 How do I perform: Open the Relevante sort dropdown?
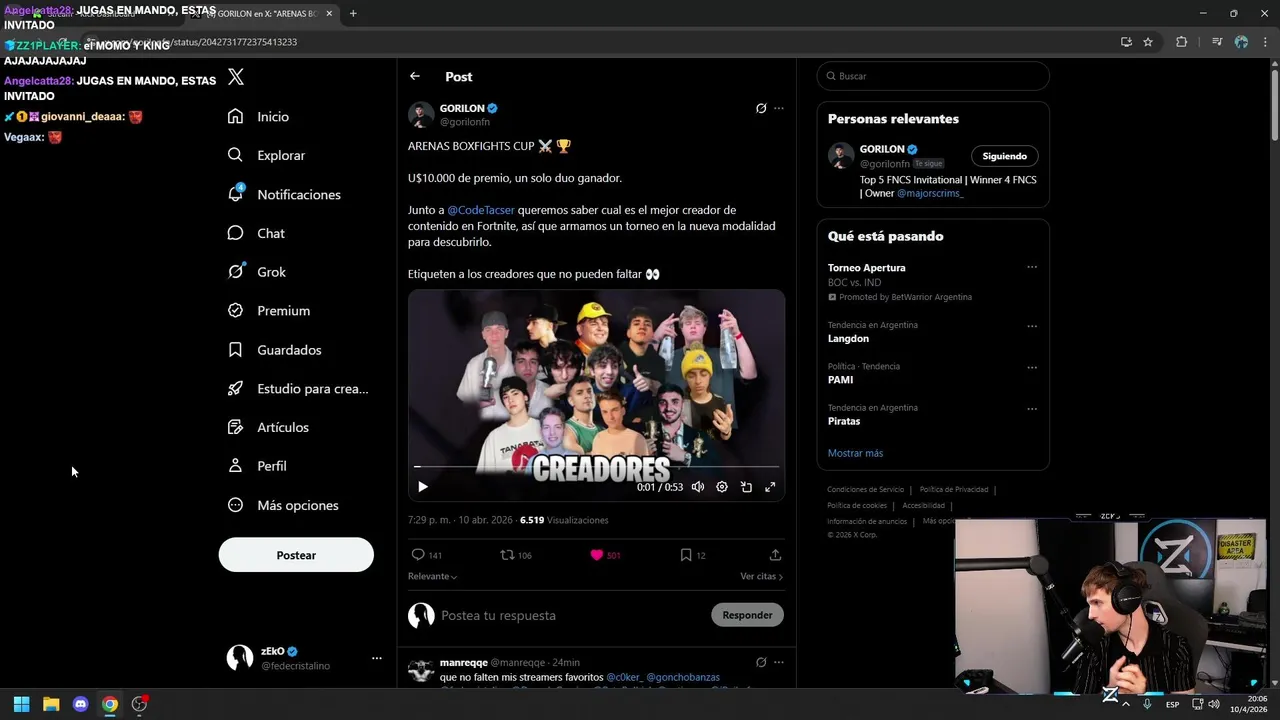click(x=432, y=577)
